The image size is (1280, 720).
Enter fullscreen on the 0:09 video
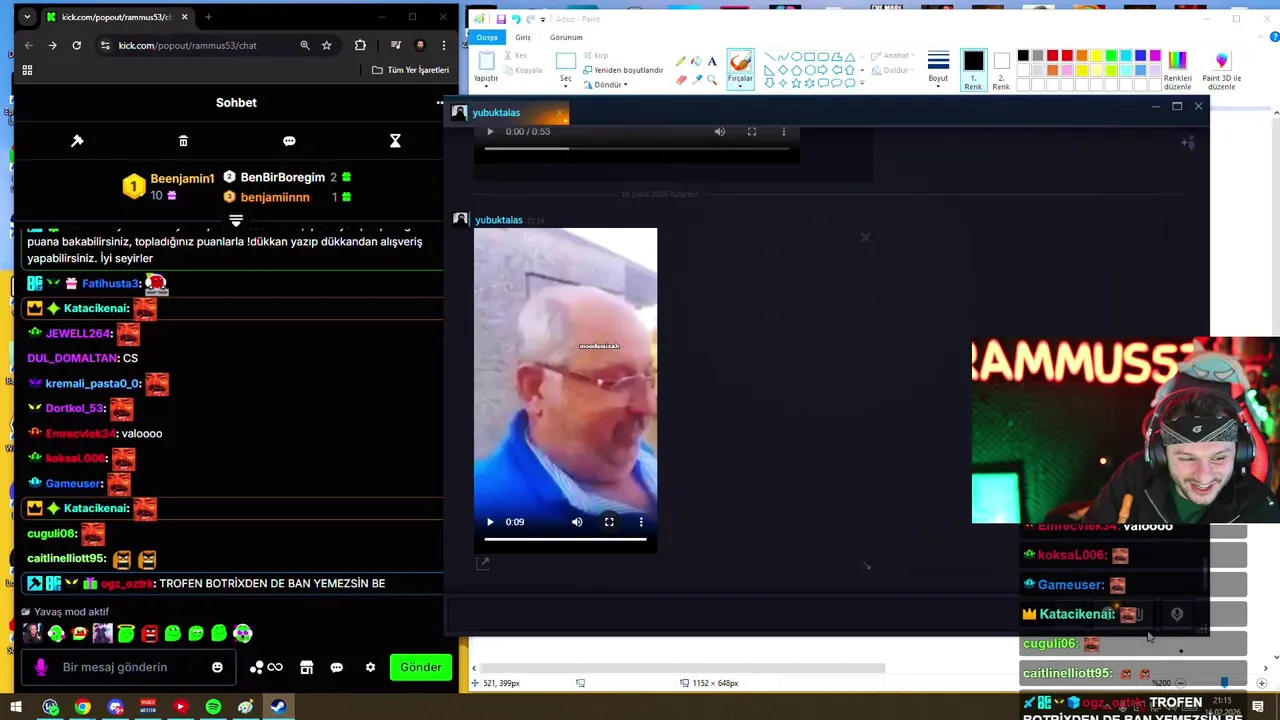609,522
